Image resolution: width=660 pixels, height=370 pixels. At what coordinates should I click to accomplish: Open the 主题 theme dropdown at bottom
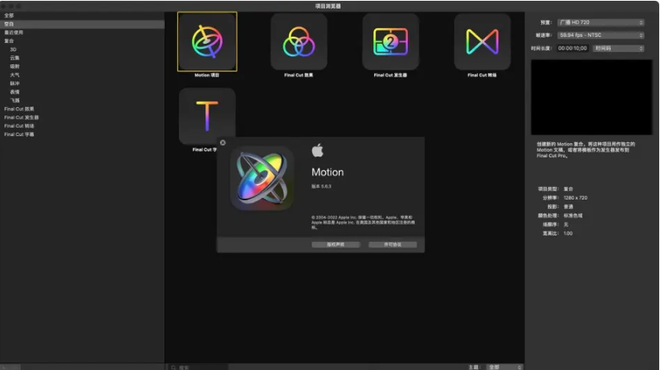[x=504, y=367]
